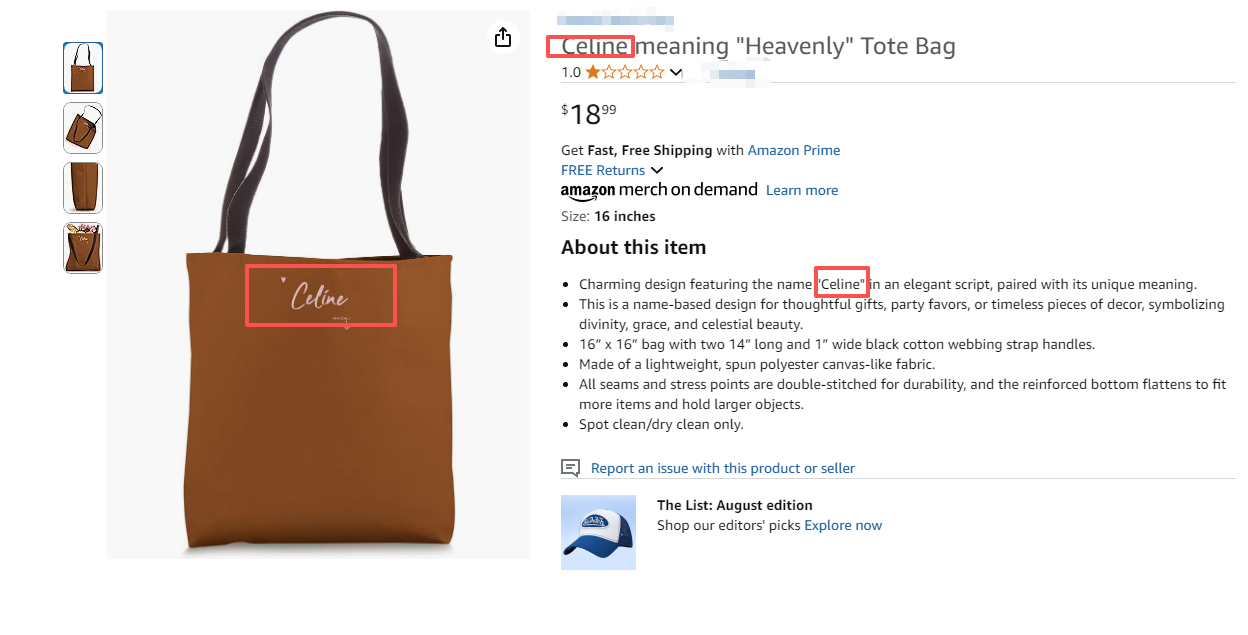This screenshot has width=1248, height=635.
Task: Click the share icon above the product image
Action: tap(503, 37)
